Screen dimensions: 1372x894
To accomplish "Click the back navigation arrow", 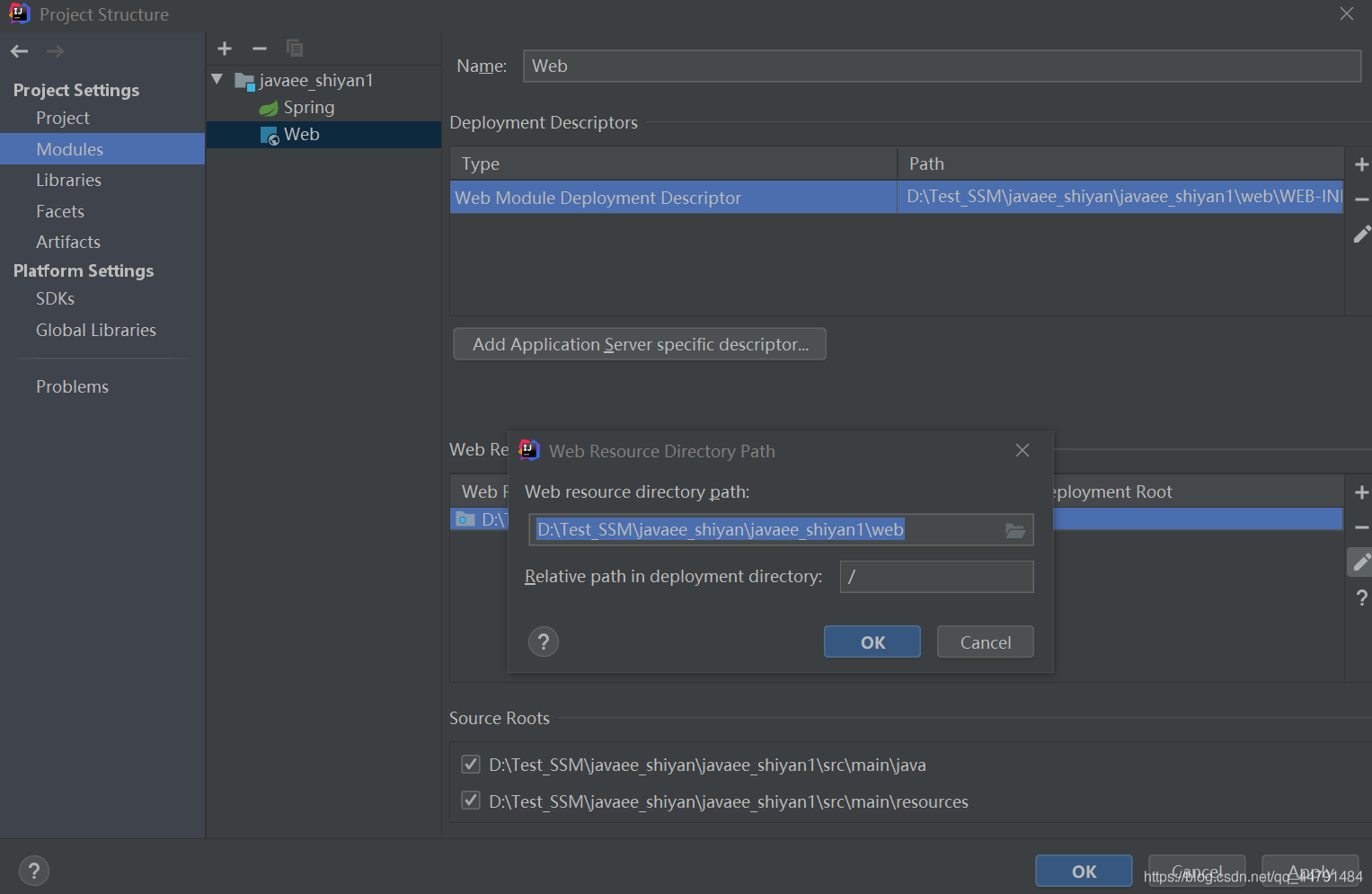I will (x=20, y=51).
